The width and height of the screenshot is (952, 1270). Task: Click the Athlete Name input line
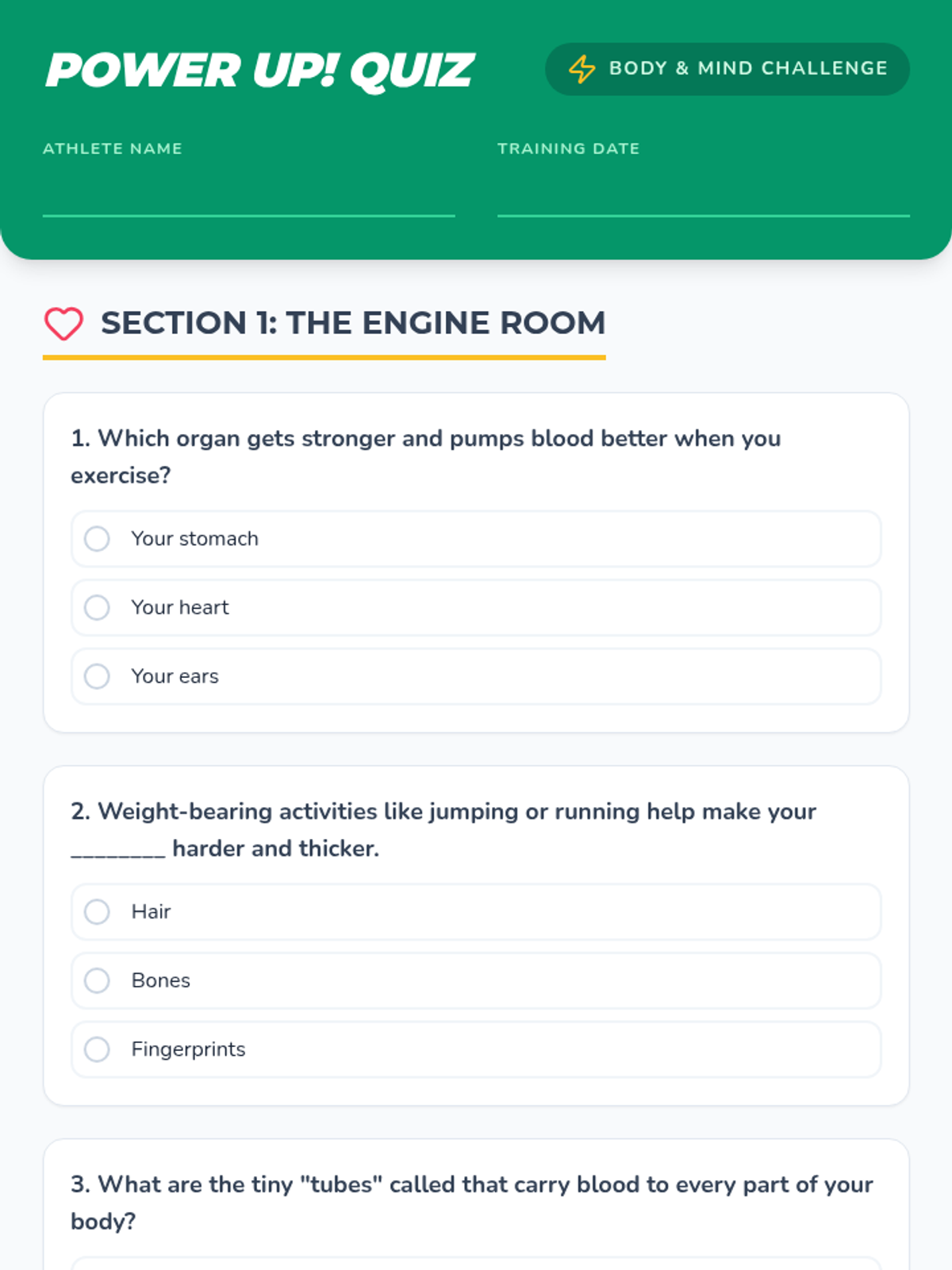249,194
